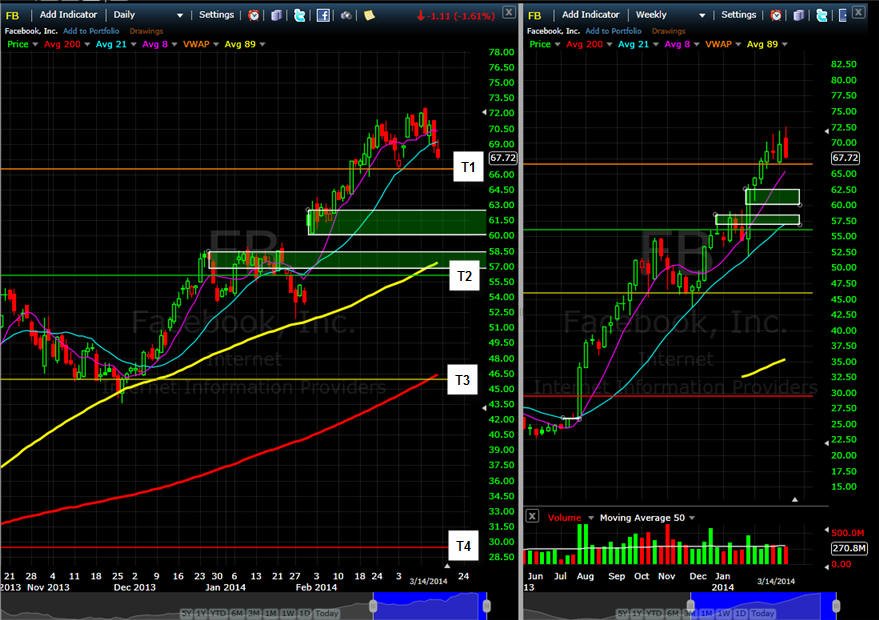This screenshot has height=620, width=879.
Task: Select the 1Y range in the Weekly chart
Action: pos(637,613)
